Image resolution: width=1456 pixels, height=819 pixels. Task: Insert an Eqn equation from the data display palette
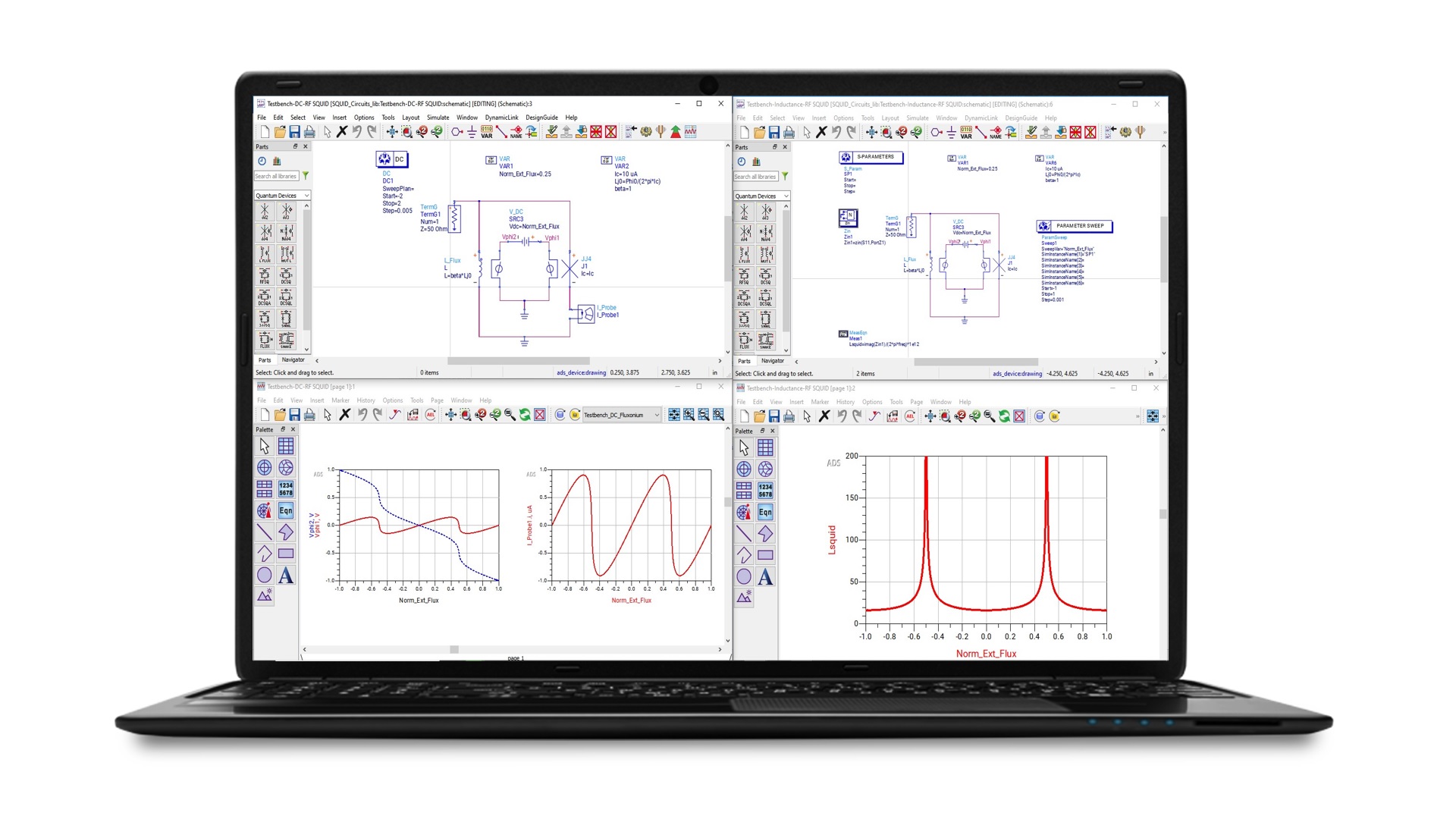(286, 511)
